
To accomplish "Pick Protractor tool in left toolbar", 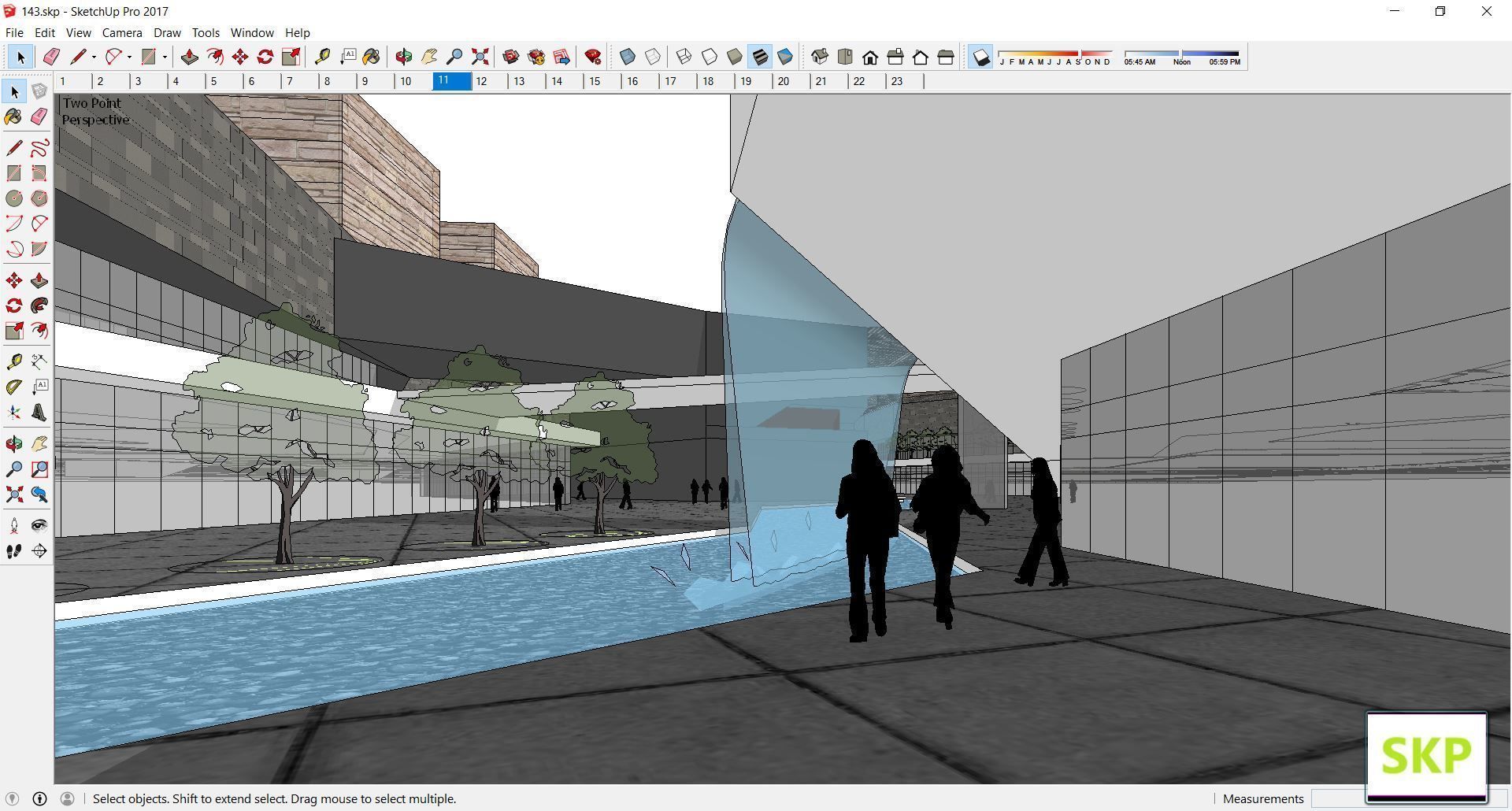I will [14, 387].
